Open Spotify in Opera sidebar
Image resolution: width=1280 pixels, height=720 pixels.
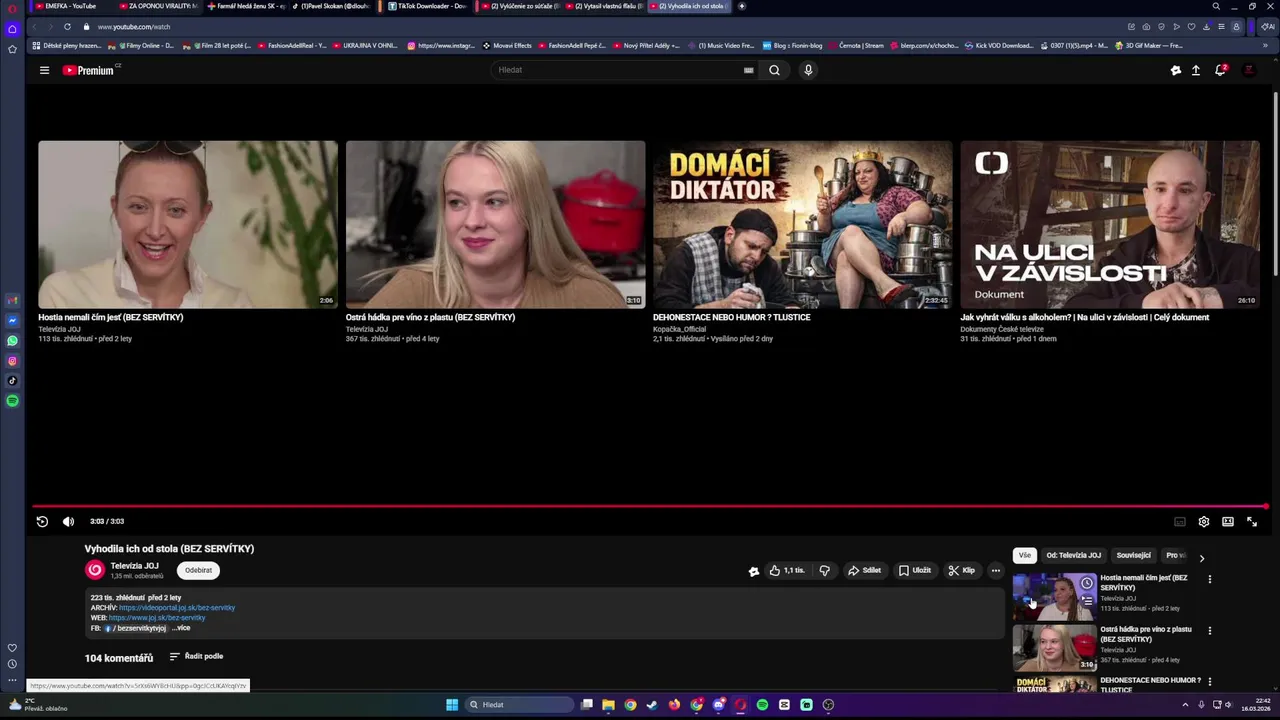tap(12, 401)
